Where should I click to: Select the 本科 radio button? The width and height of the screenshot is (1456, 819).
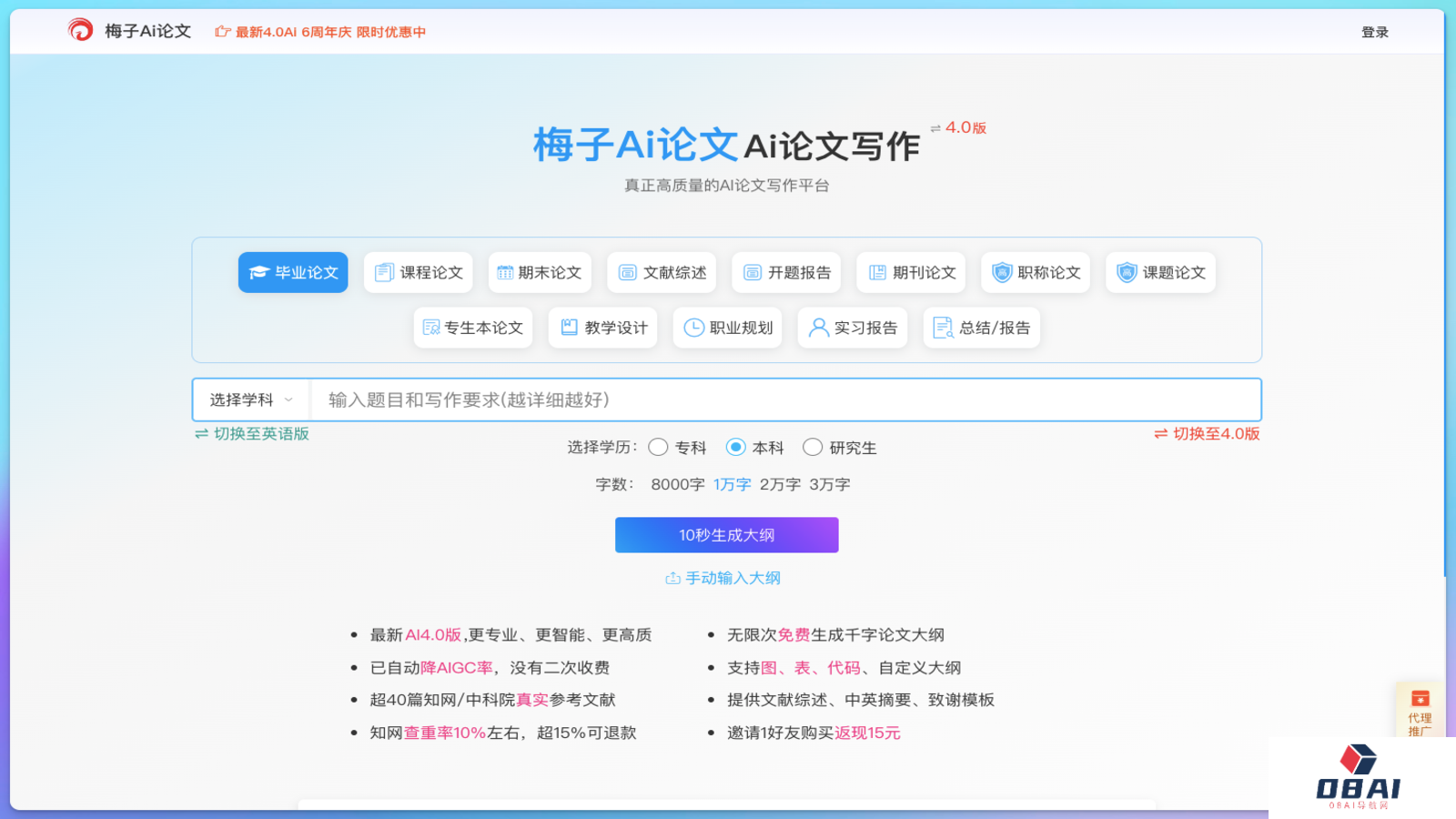[735, 447]
